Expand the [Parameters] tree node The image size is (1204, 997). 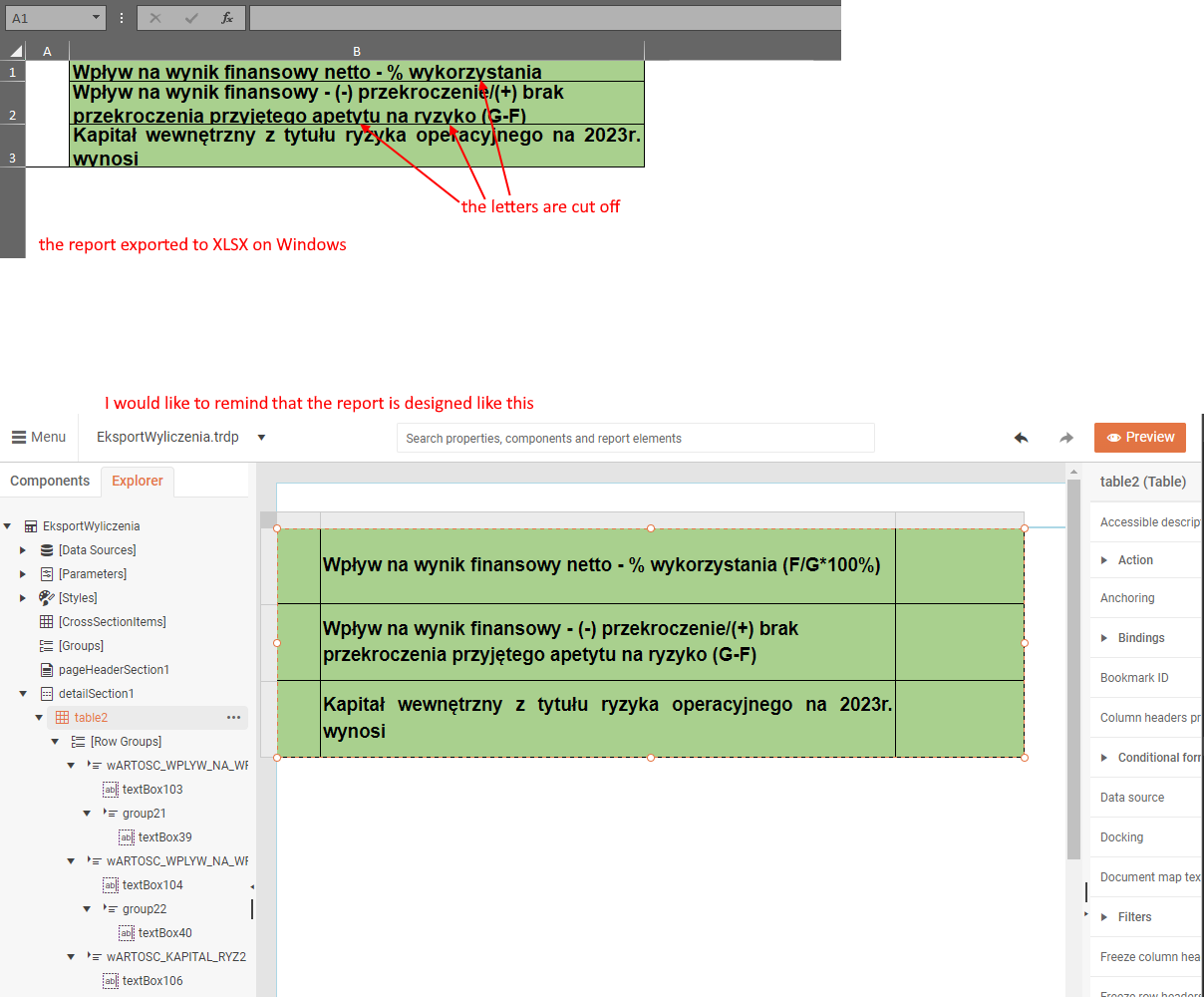pos(23,574)
